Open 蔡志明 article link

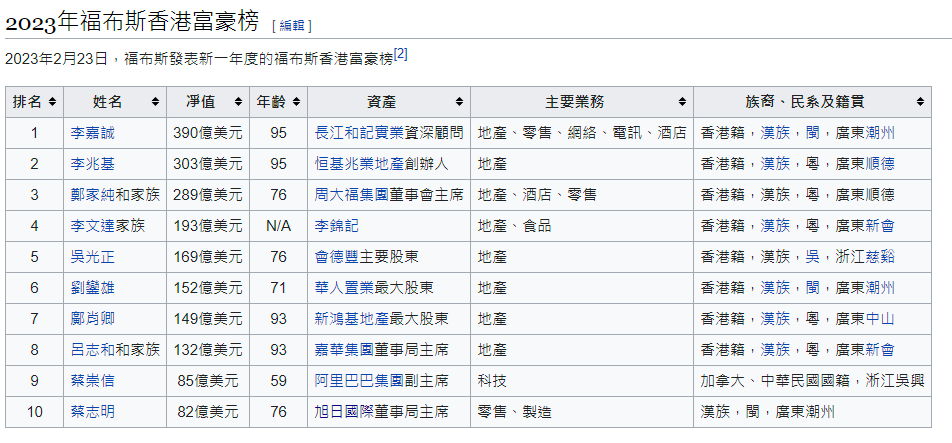92,411
